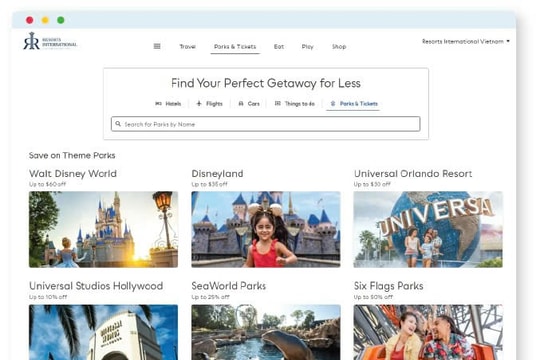Click 'Find Your Perfect Getaway for Less' heading

point(266,83)
